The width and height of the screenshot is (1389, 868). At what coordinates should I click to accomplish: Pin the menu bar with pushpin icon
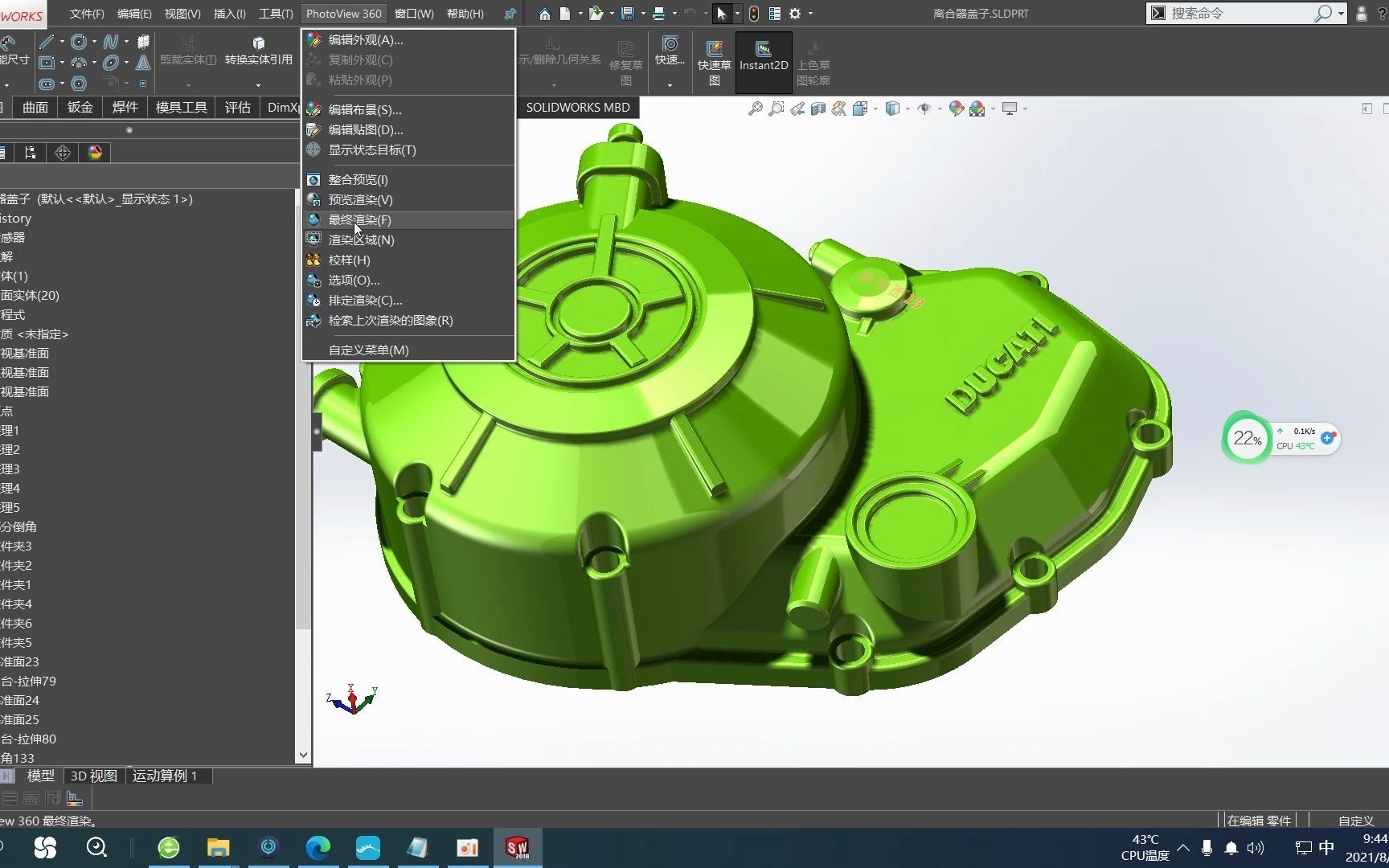coord(510,14)
